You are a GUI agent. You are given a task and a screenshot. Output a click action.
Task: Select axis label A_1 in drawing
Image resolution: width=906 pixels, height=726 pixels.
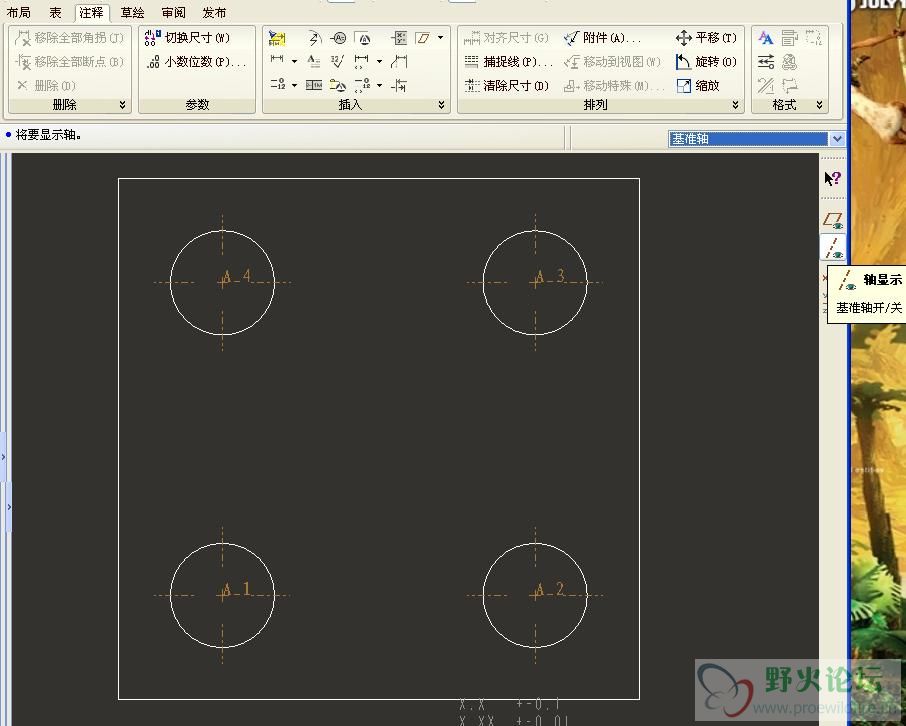click(x=237, y=590)
